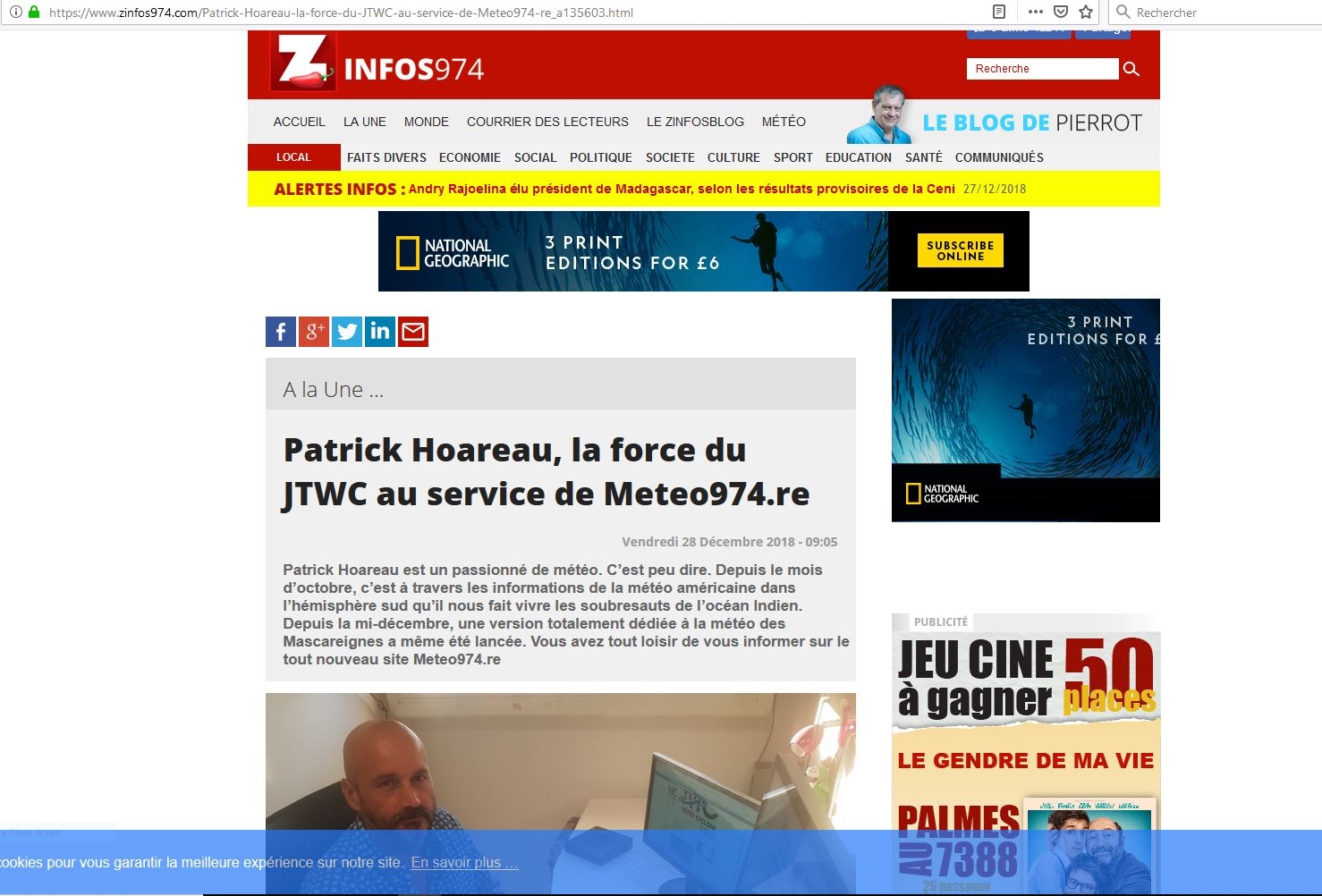Share article via Google Plus icon
The image size is (1322, 896).
[314, 332]
